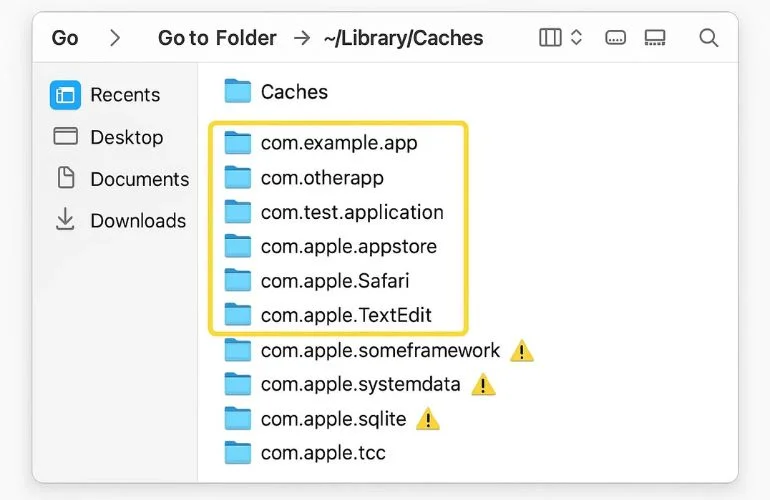Switch to column view icon
Image resolution: width=770 pixels, height=500 pixels.
(550, 38)
